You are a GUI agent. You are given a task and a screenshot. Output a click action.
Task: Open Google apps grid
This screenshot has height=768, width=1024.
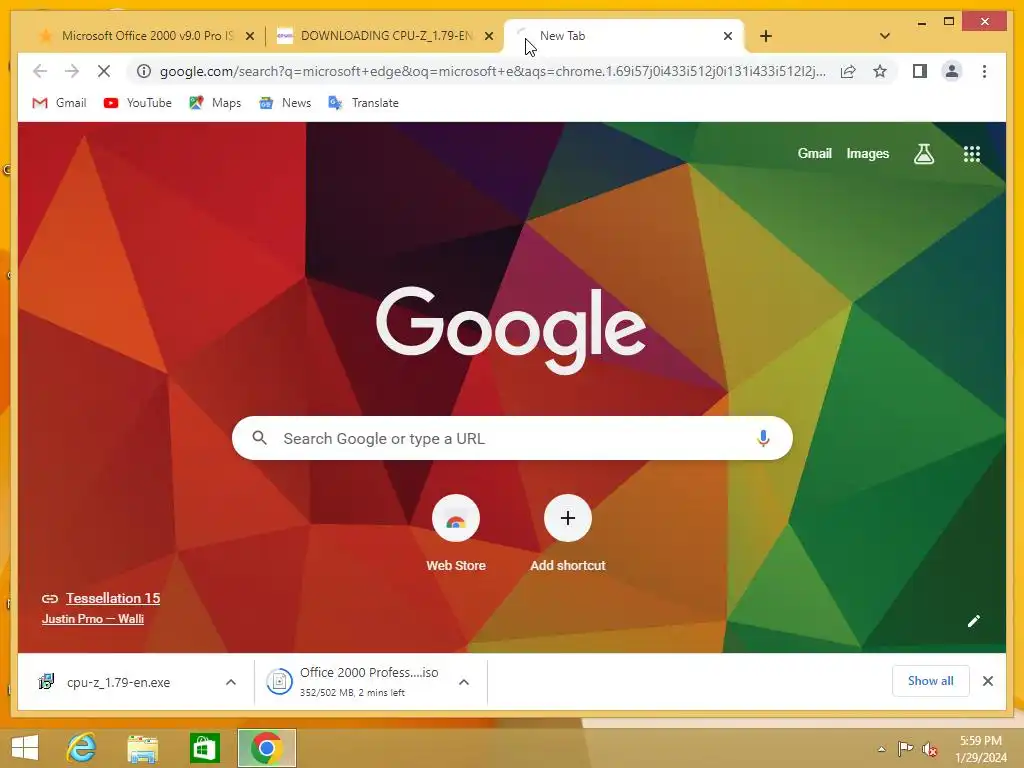972,154
